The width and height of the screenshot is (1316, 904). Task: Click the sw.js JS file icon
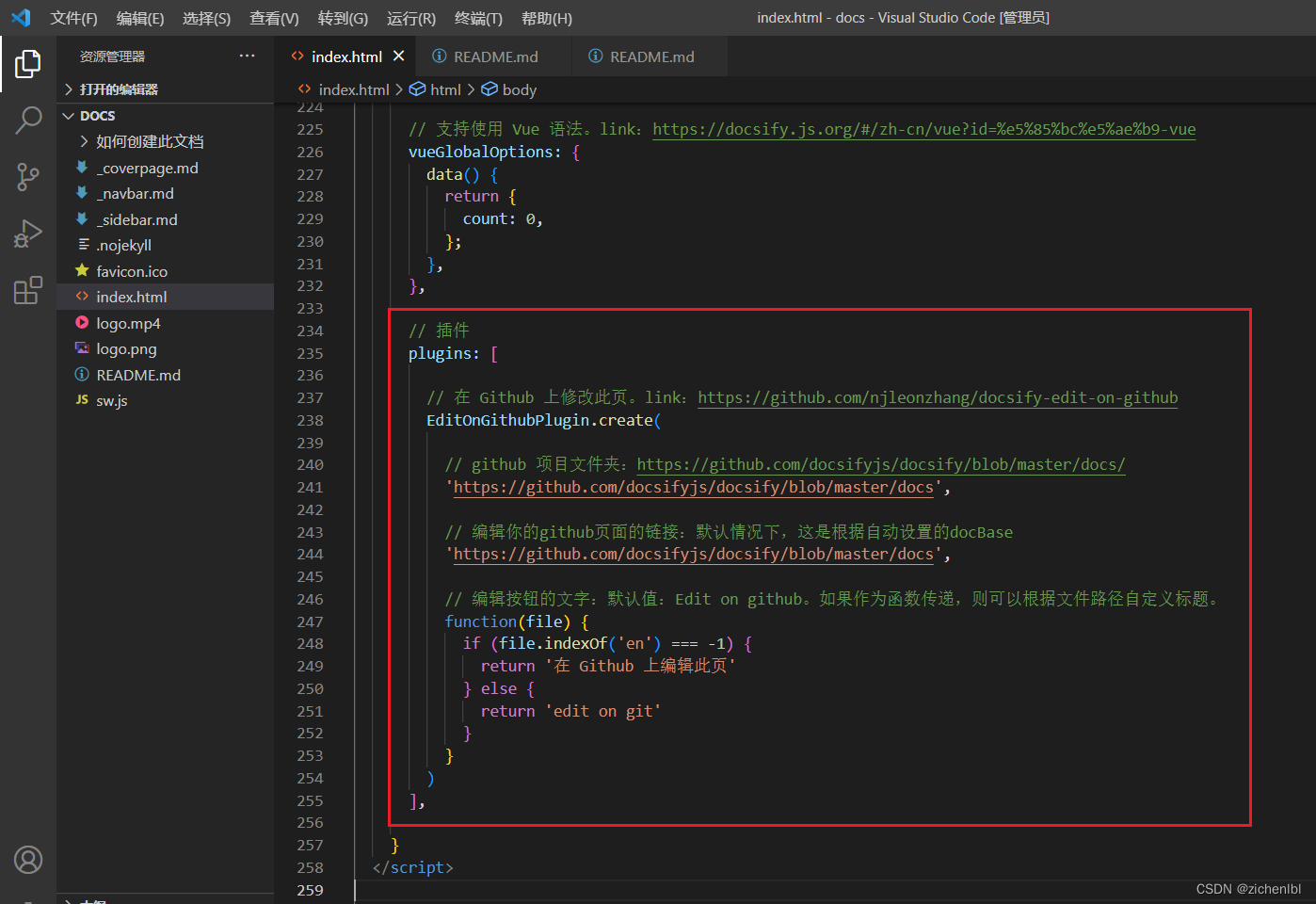(82, 400)
